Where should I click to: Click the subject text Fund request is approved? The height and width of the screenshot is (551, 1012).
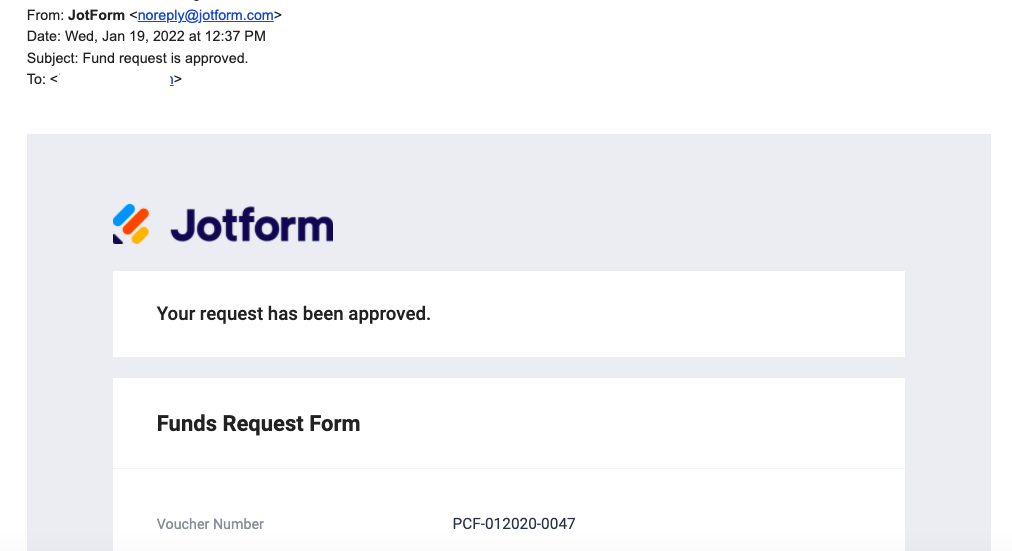pos(165,58)
